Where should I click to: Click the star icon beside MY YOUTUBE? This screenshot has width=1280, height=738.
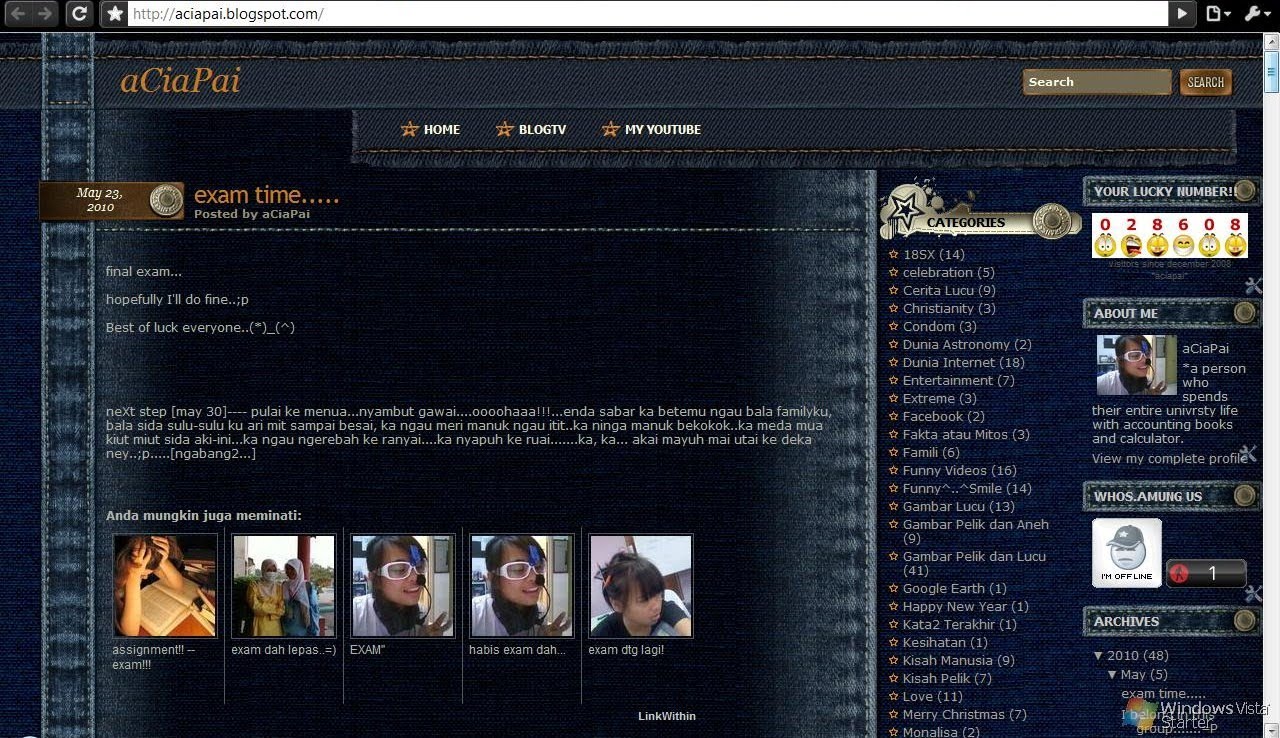pyautogui.click(x=610, y=129)
